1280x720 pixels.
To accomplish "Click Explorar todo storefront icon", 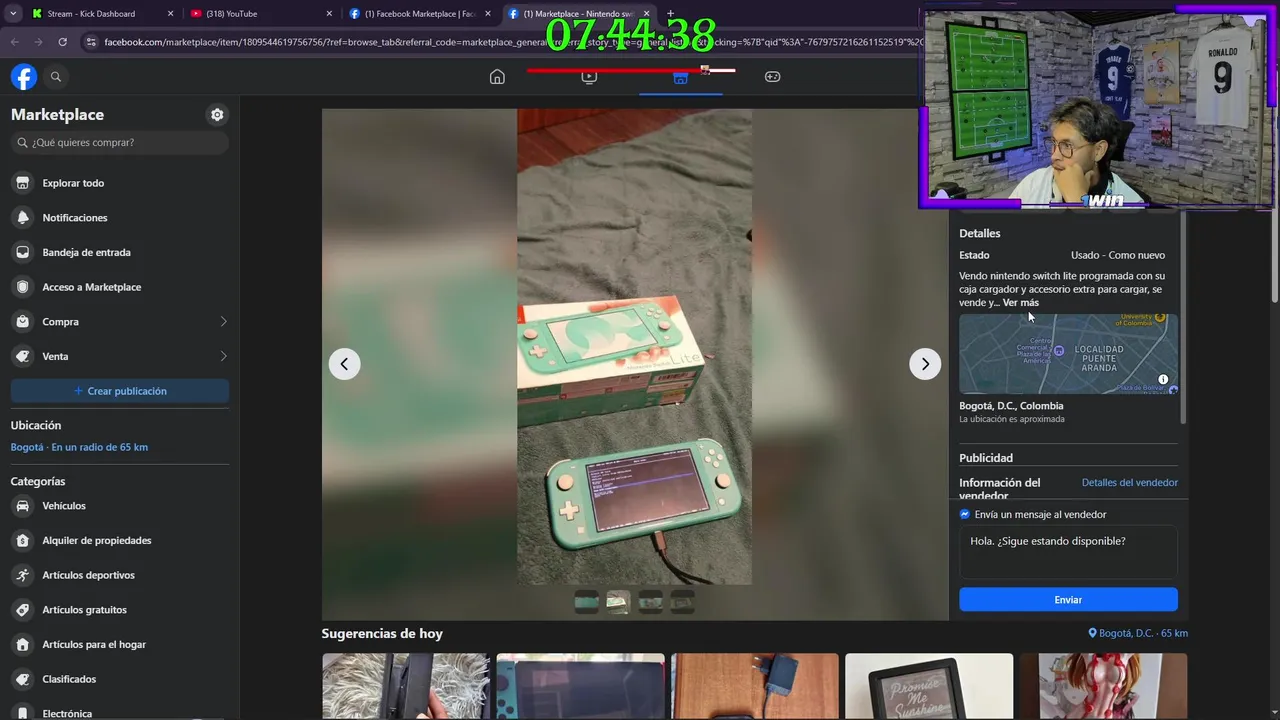I will click(23, 183).
